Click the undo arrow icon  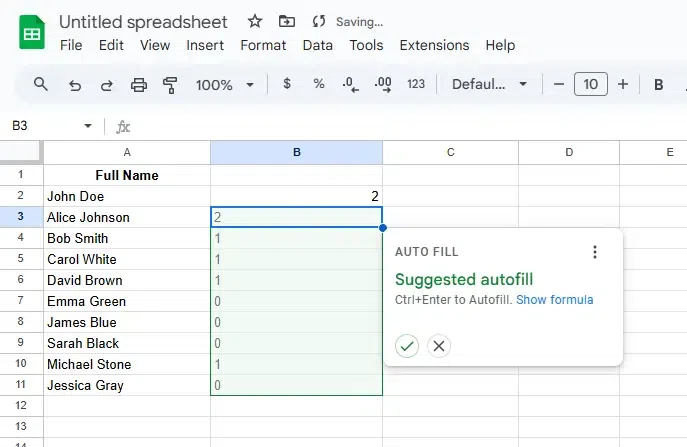[x=74, y=85]
